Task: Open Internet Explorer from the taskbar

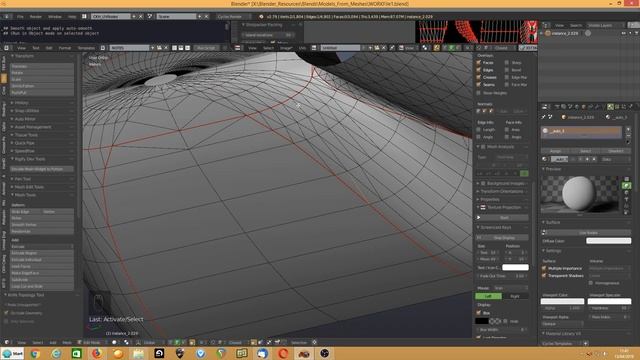Action: 56,353
